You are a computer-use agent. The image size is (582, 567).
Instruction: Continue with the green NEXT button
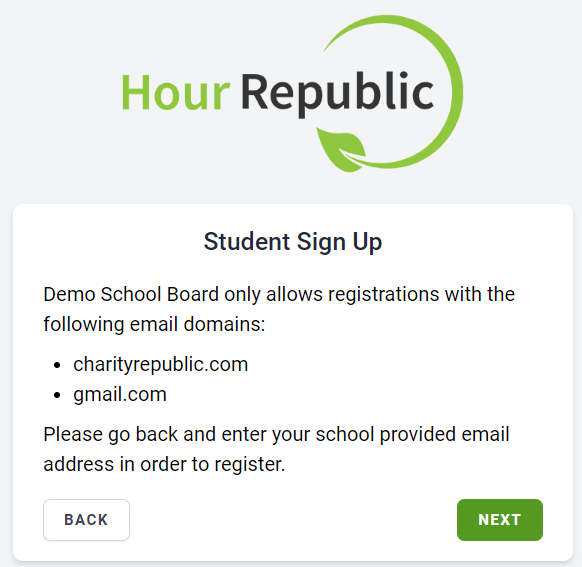(500, 520)
